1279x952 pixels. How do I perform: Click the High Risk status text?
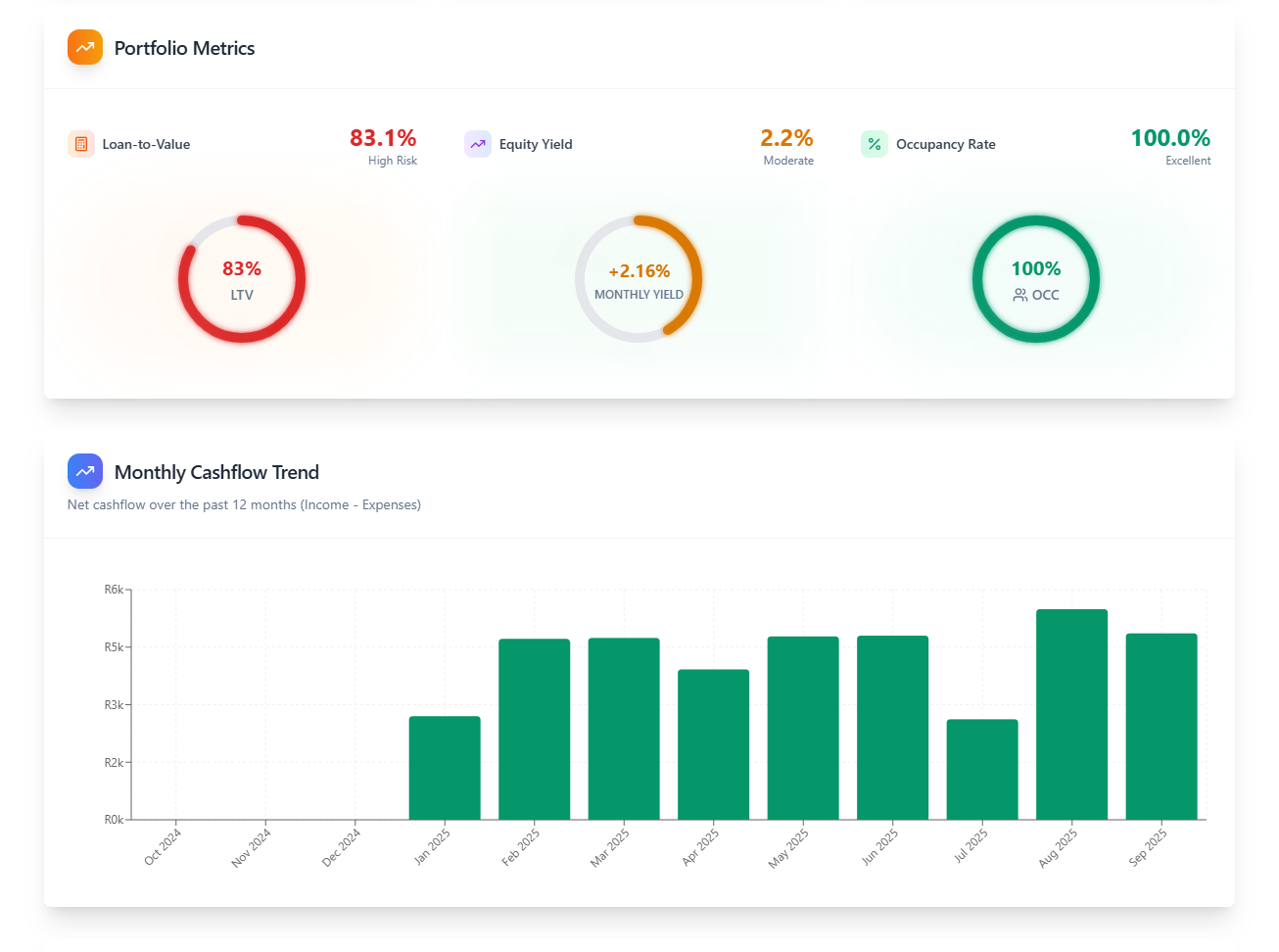[393, 161]
